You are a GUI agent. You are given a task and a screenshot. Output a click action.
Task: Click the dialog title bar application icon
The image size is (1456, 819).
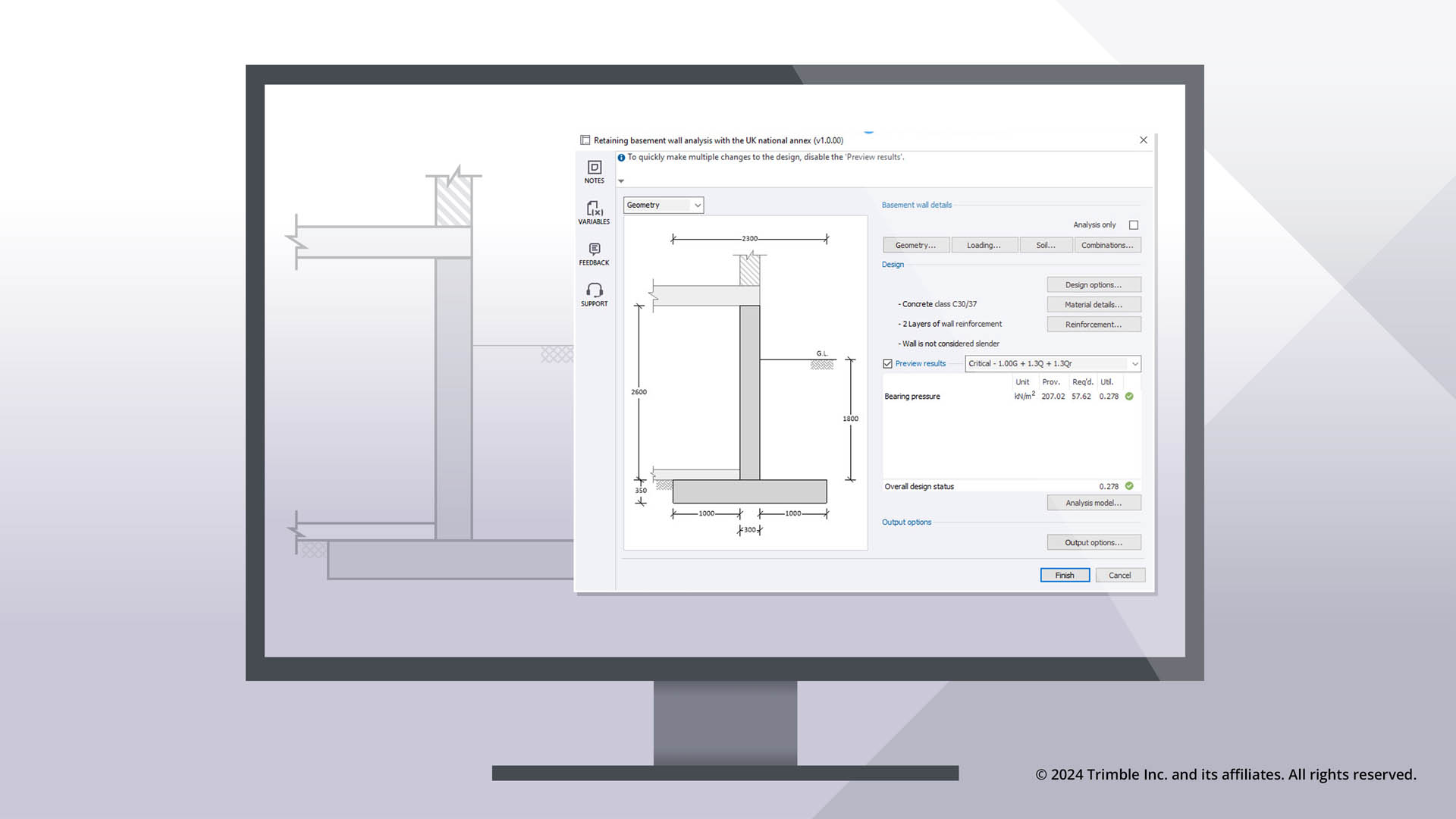tap(585, 140)
